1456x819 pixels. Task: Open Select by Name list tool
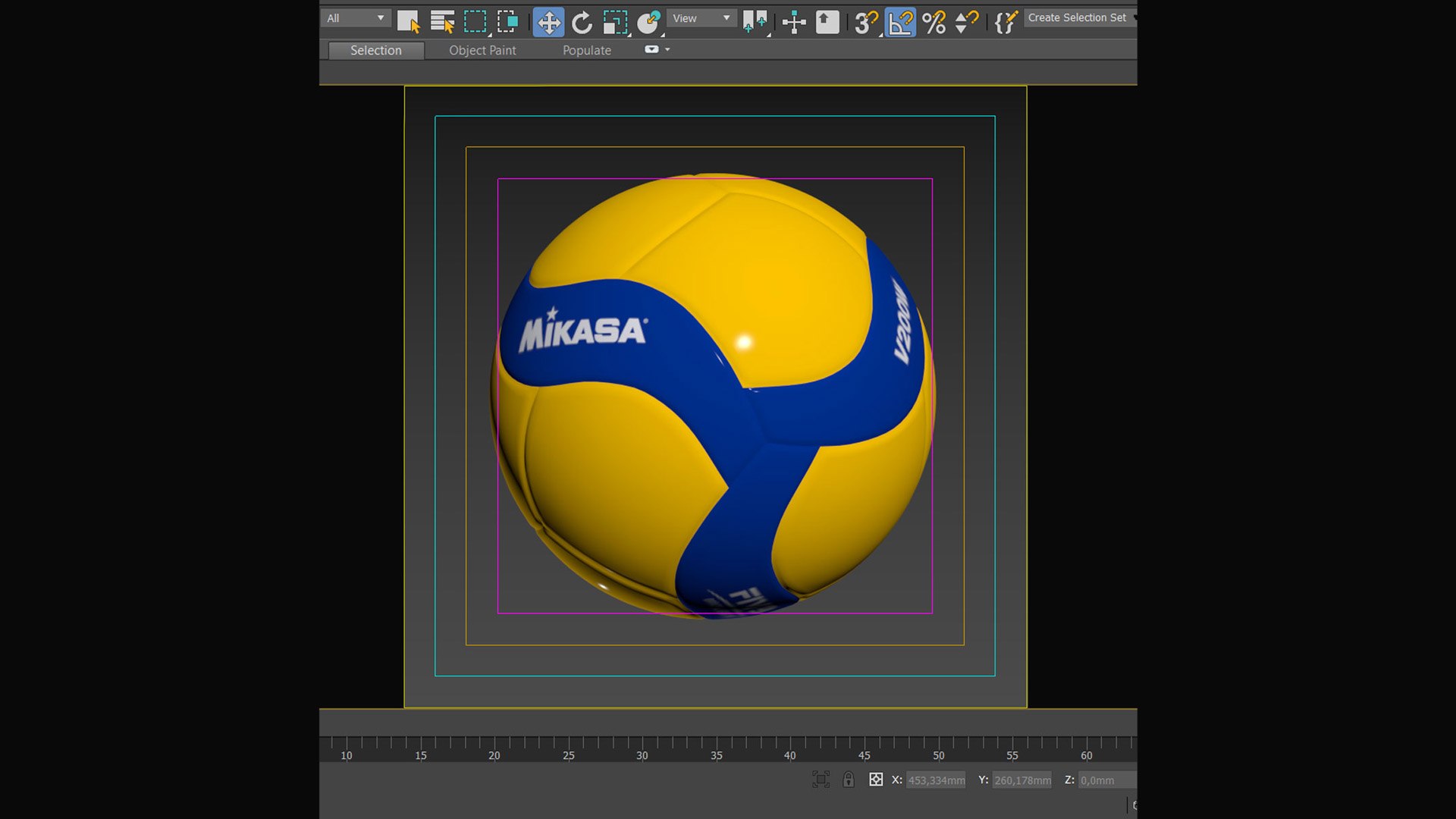(x=442, y=22)
